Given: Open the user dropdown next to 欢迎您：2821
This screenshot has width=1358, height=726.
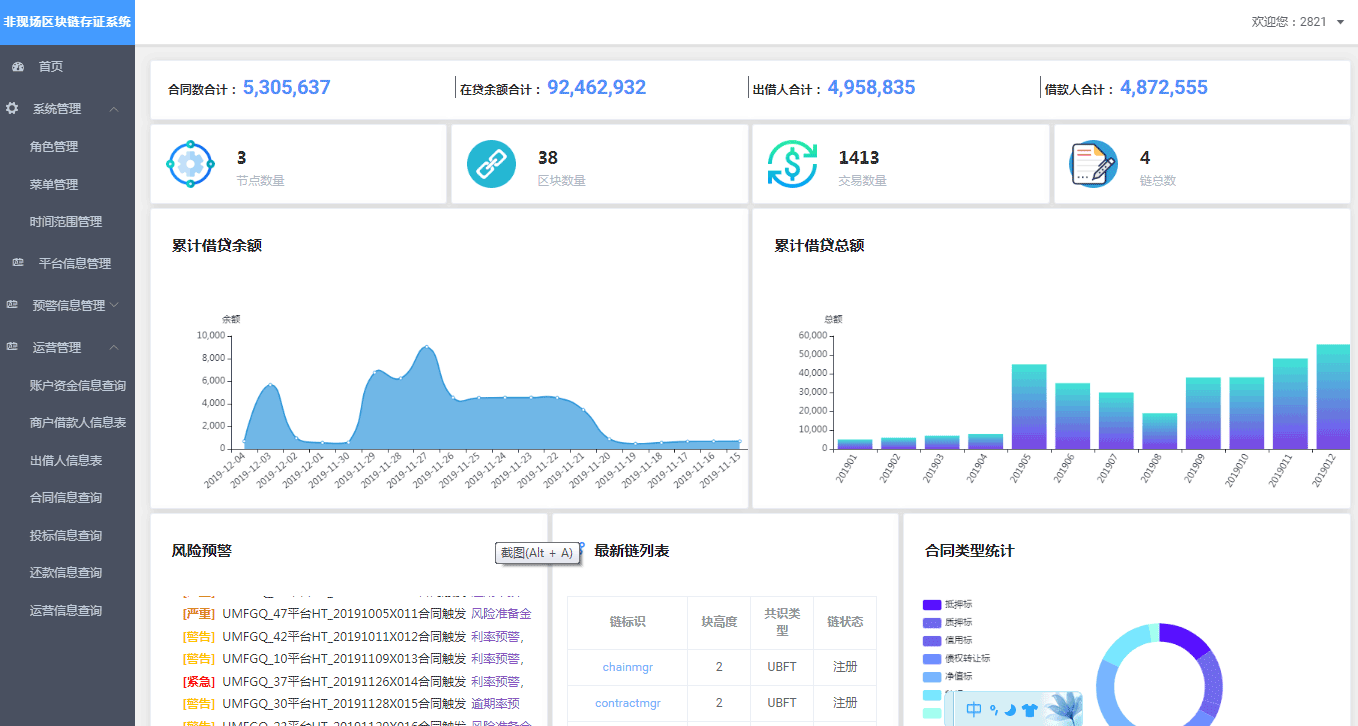Looking at the screenshot, I should click(1340, 22).
